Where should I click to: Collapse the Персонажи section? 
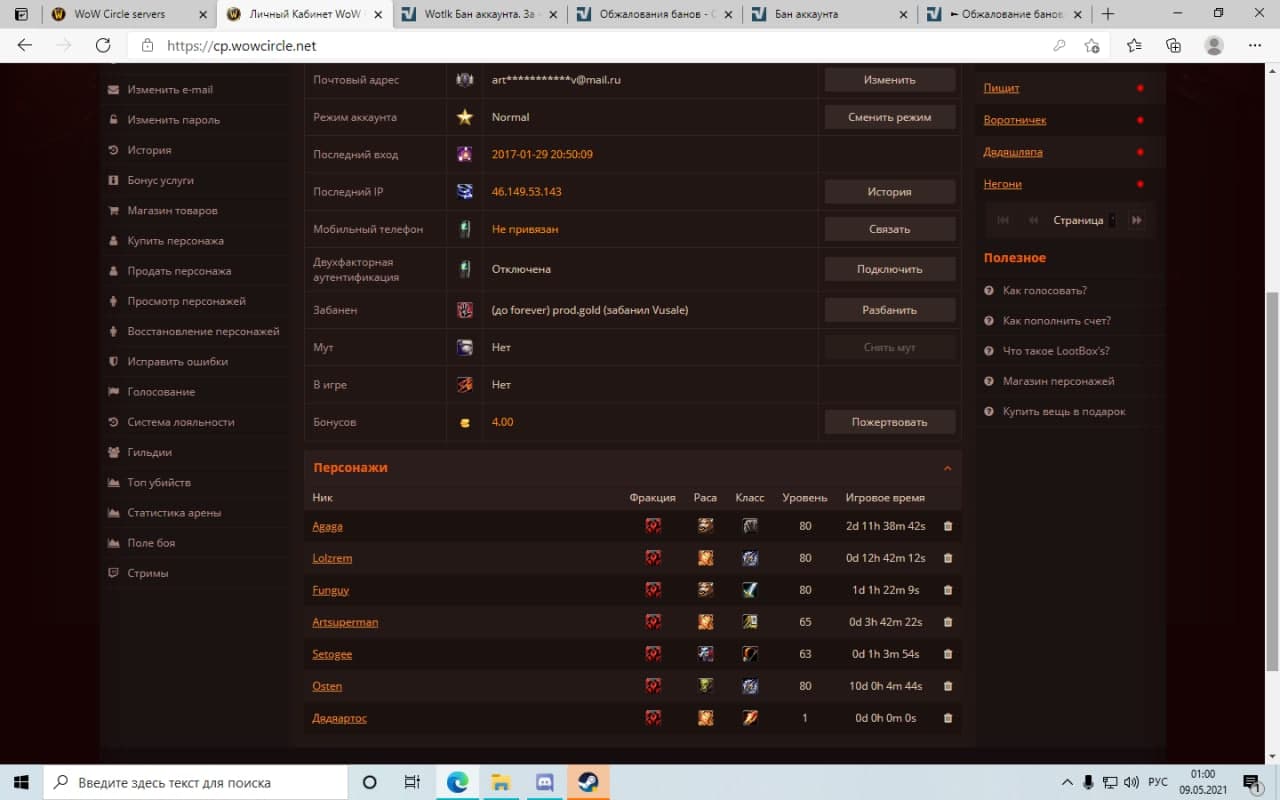tap(947, 468)
